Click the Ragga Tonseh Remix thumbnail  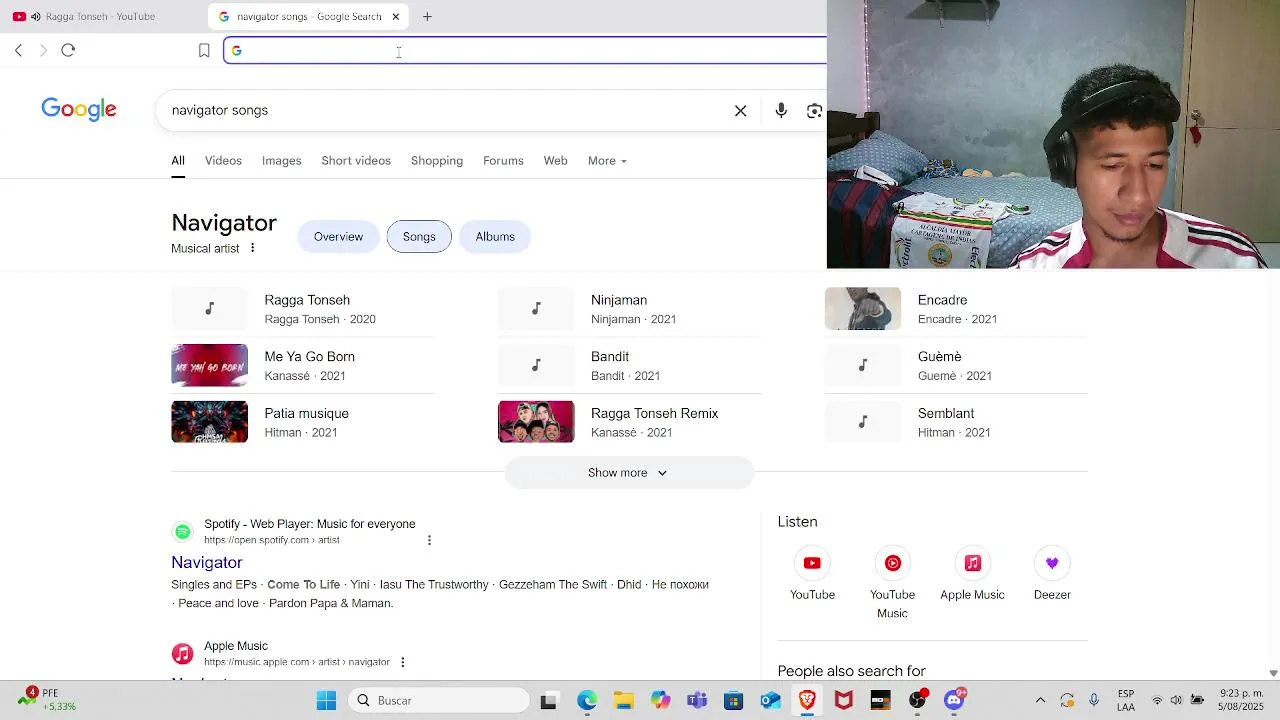click(536, 422)
